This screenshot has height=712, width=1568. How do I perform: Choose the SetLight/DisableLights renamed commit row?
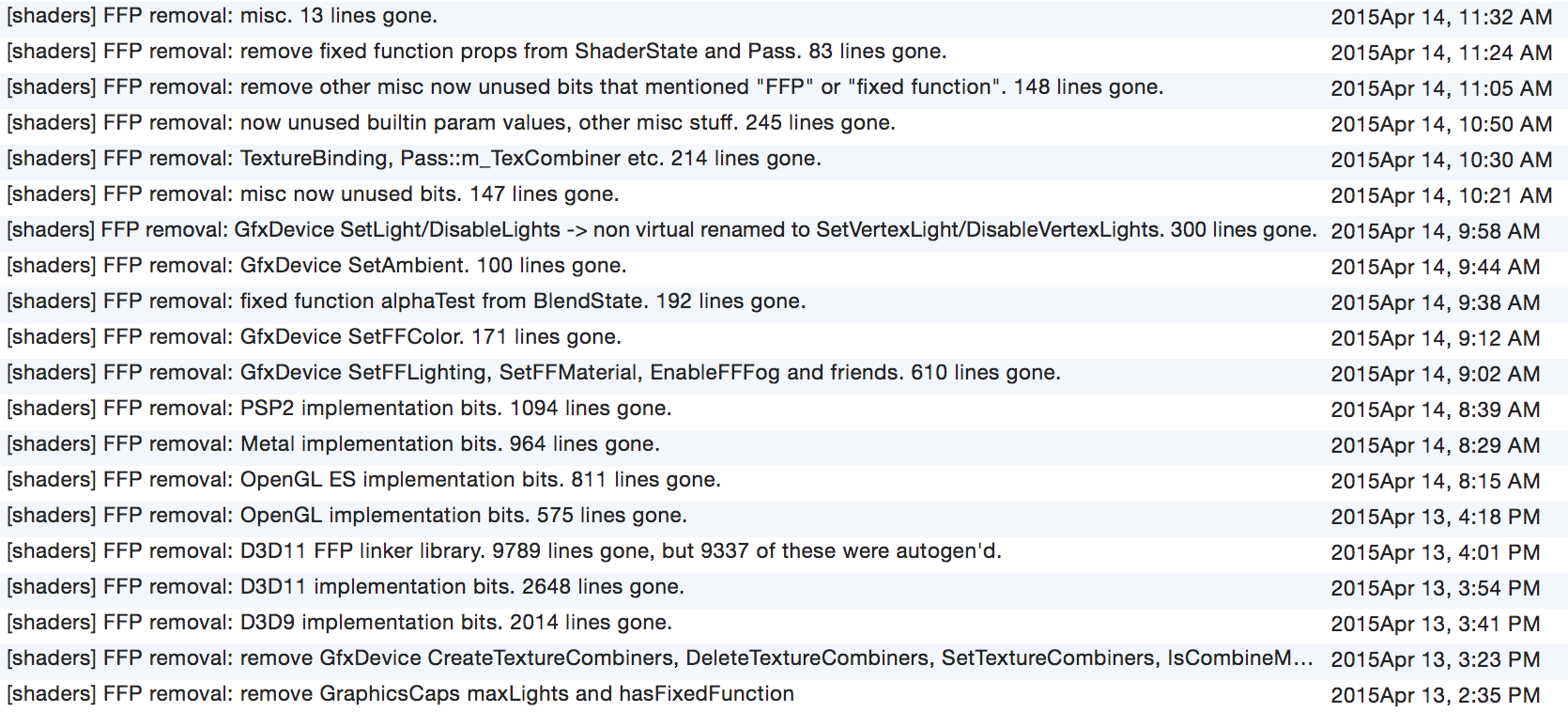(x=784, y=230)
